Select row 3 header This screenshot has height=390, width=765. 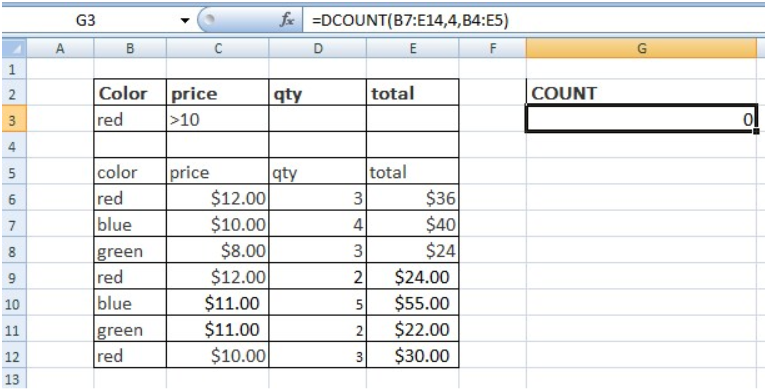[14, 120]
